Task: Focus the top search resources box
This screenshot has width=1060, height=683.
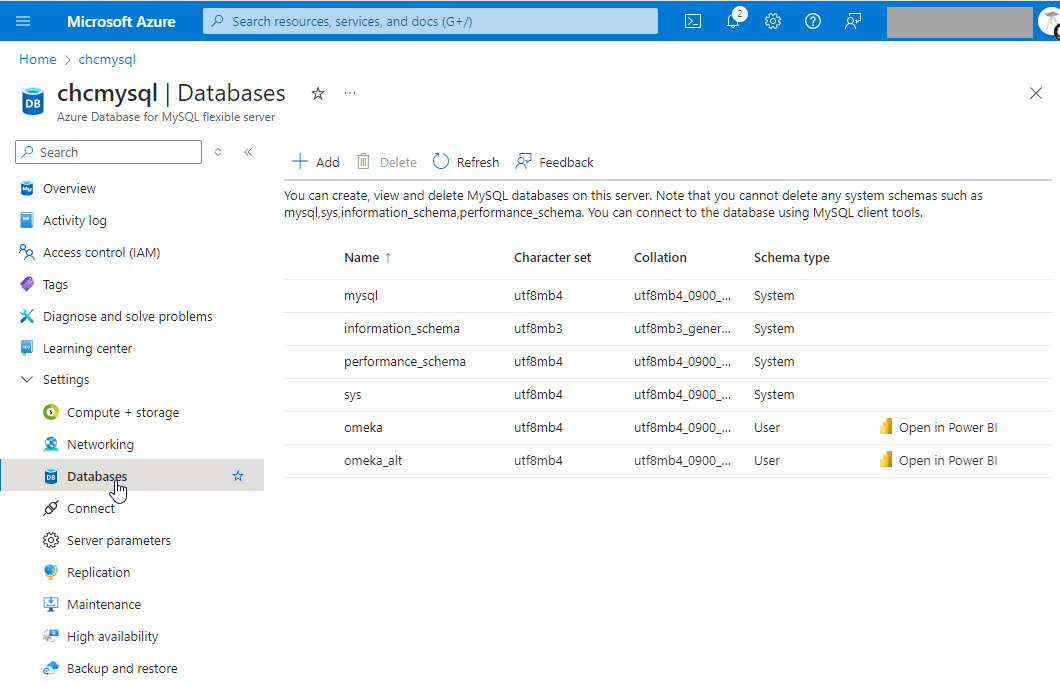Action: pyautogui.click(x=431, y=21)
